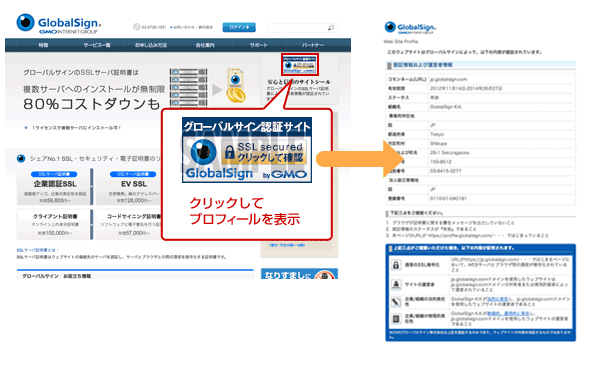Screen dimensions: 600x365
Task: Click the SSLサーバ証明書とは link
Action: point(37,250)
